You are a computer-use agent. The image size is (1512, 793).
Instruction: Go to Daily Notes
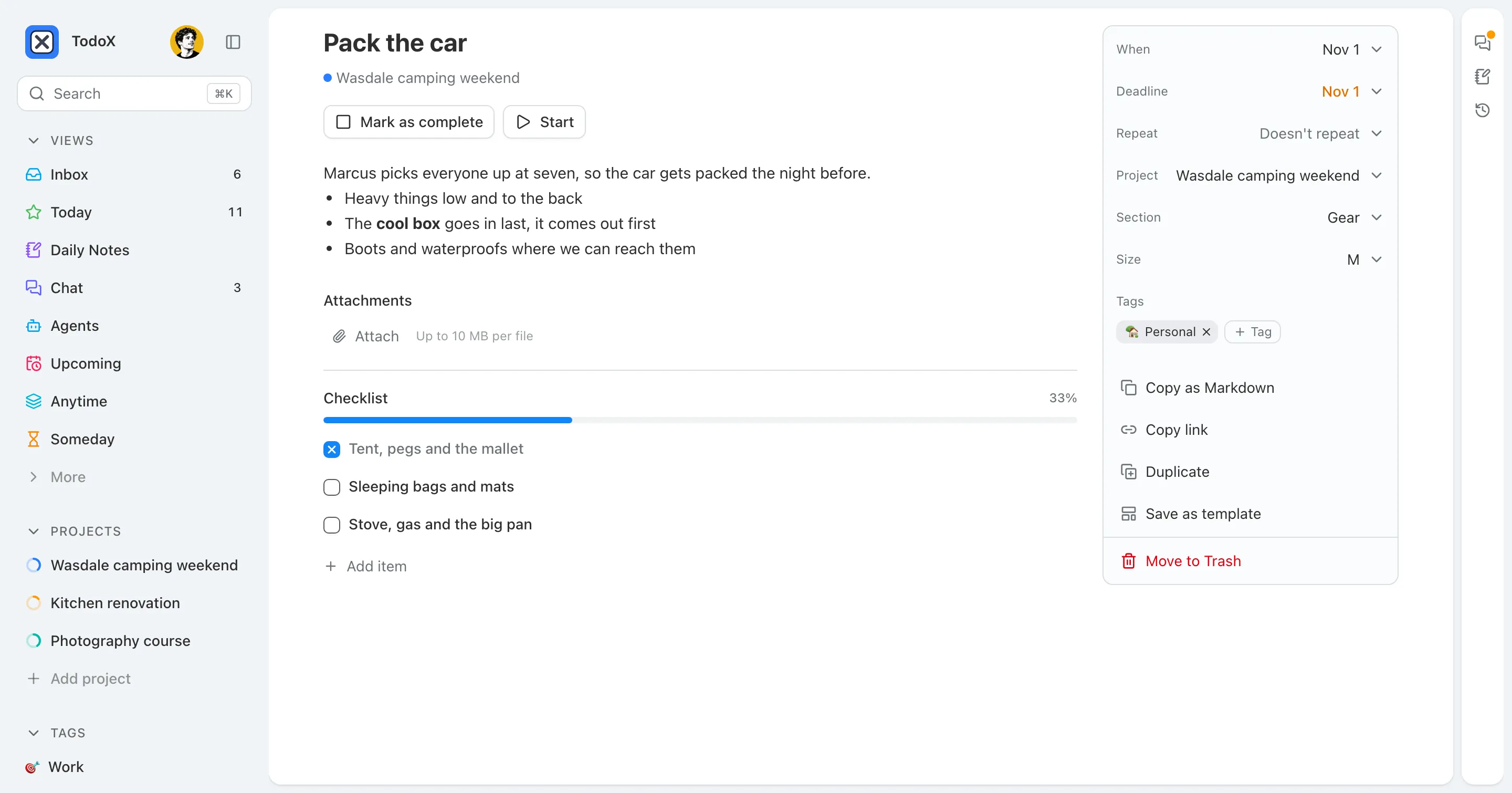click(134, 250)
